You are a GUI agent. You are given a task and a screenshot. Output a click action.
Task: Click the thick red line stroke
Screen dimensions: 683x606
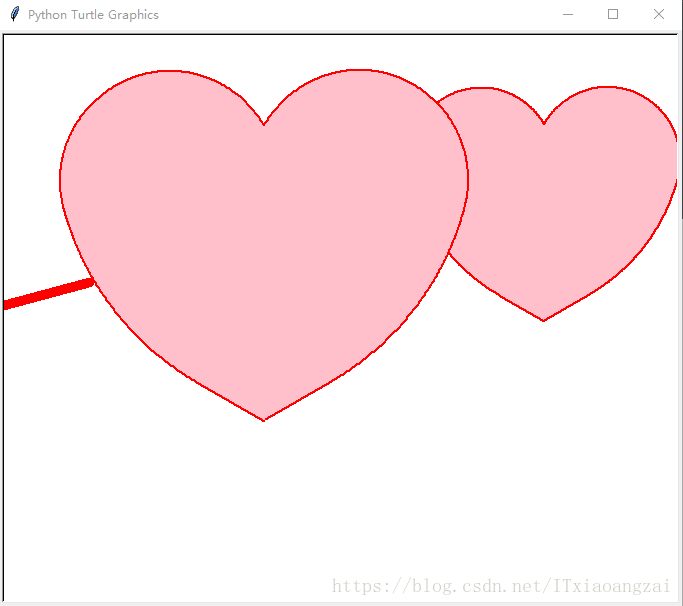coord(49,294)
